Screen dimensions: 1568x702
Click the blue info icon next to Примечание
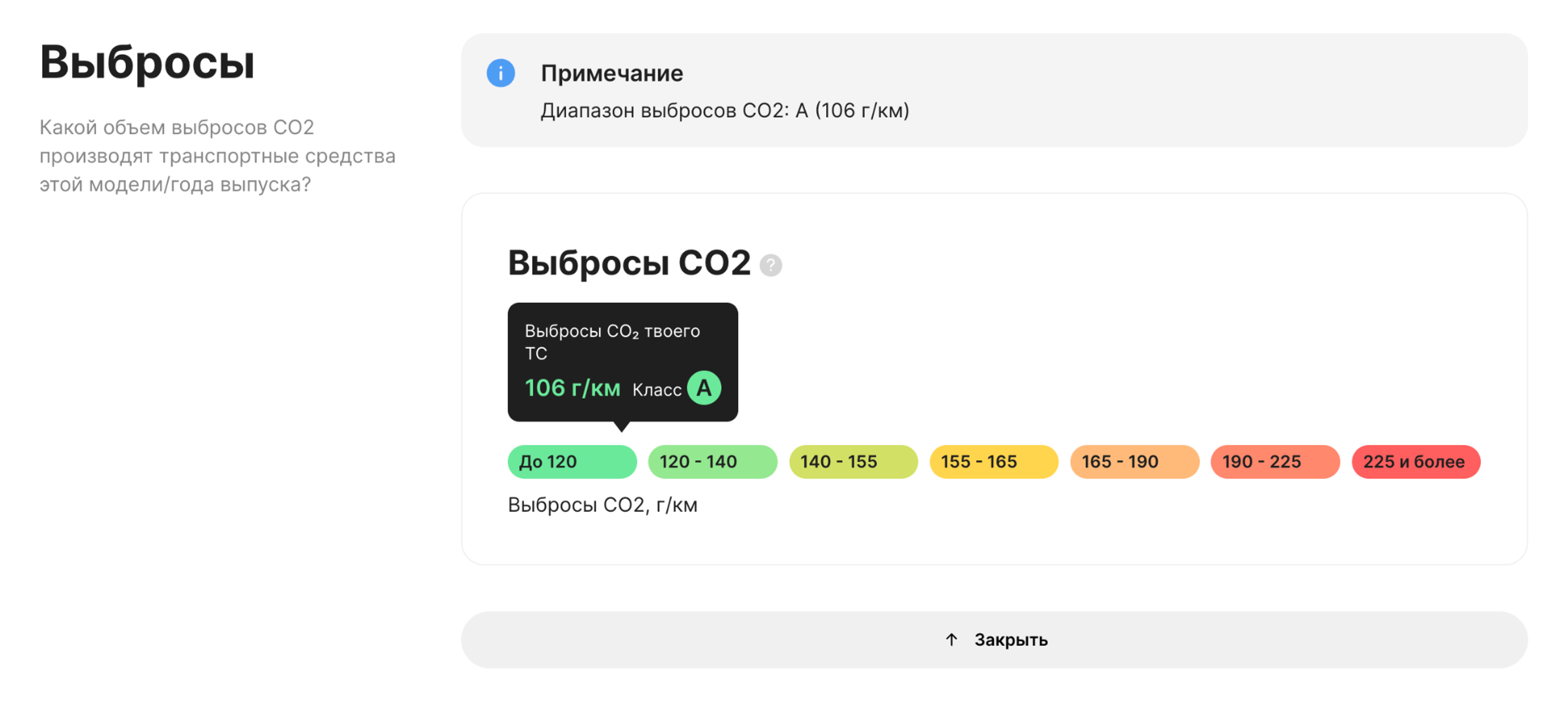500,73
